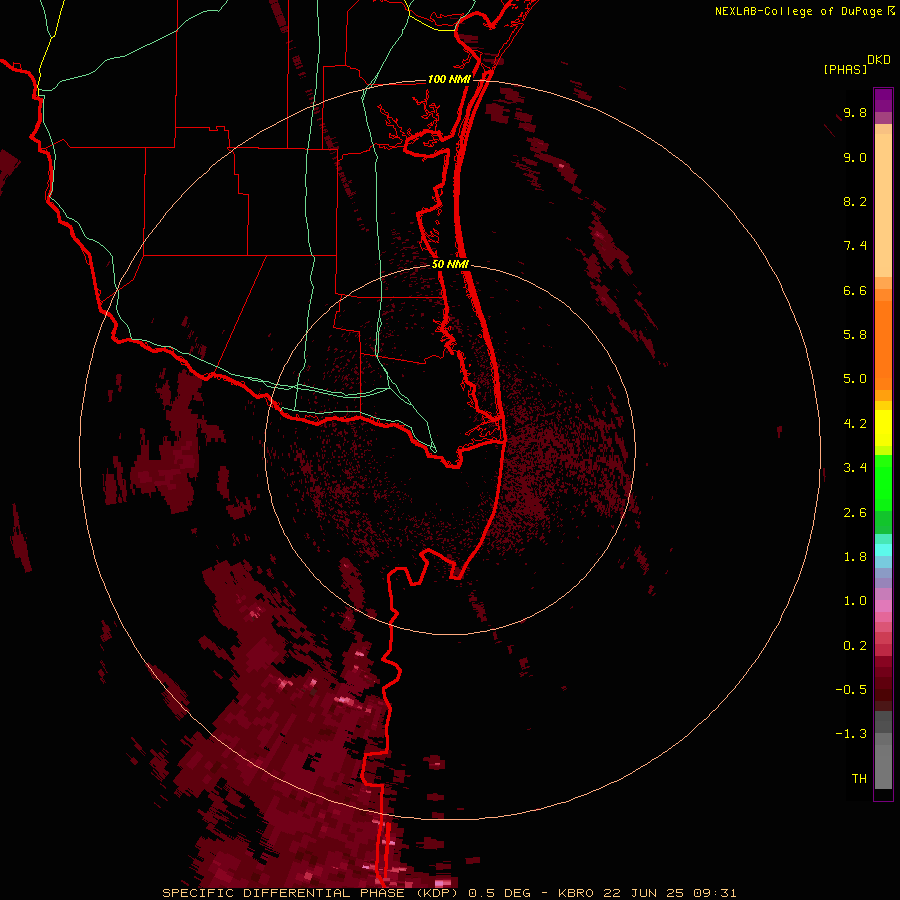
Task: Click the [PHAS] units label
Action: coord(845,70)
